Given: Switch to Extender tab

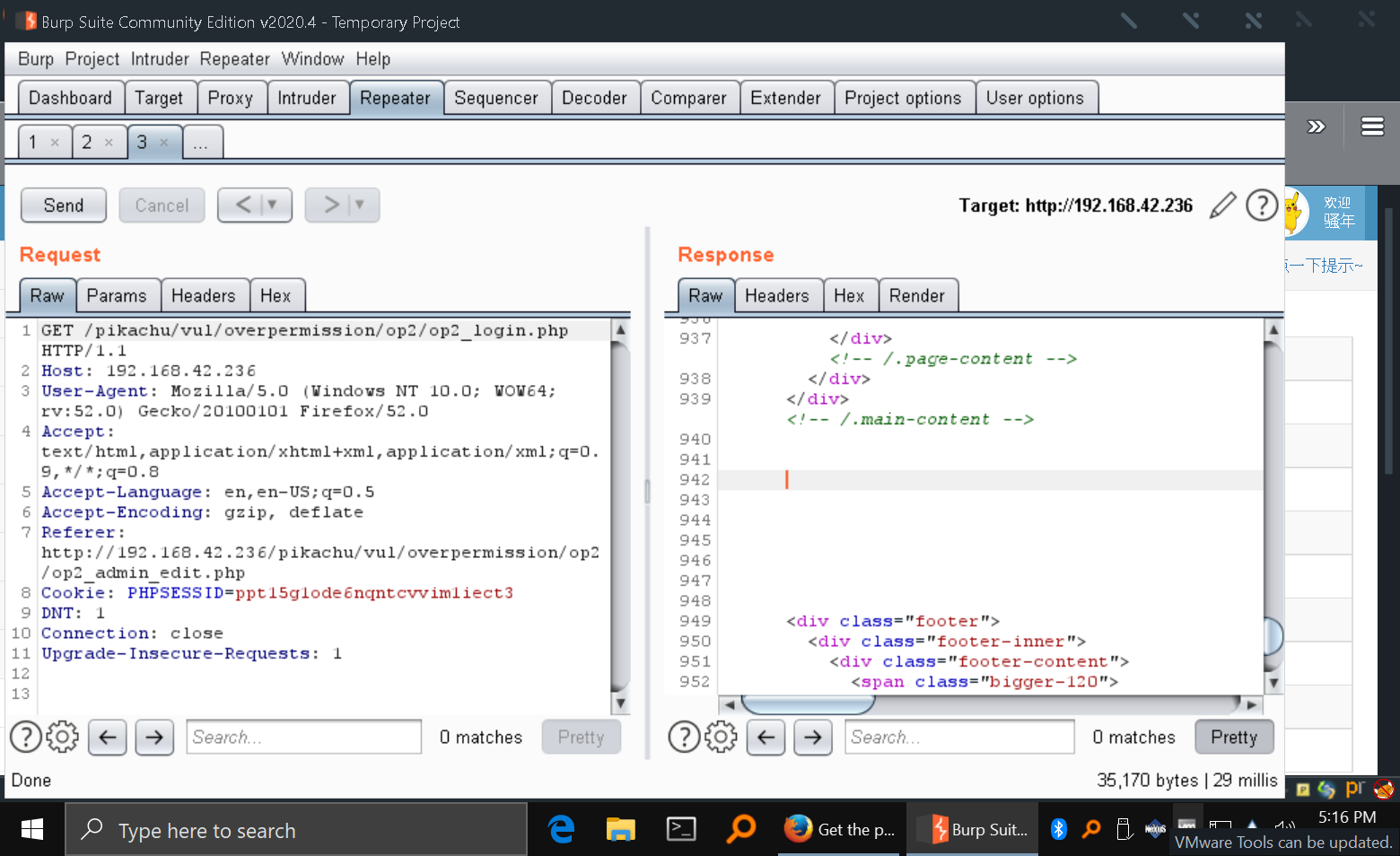Looking at the screenshot, I should tap(786, 98).
